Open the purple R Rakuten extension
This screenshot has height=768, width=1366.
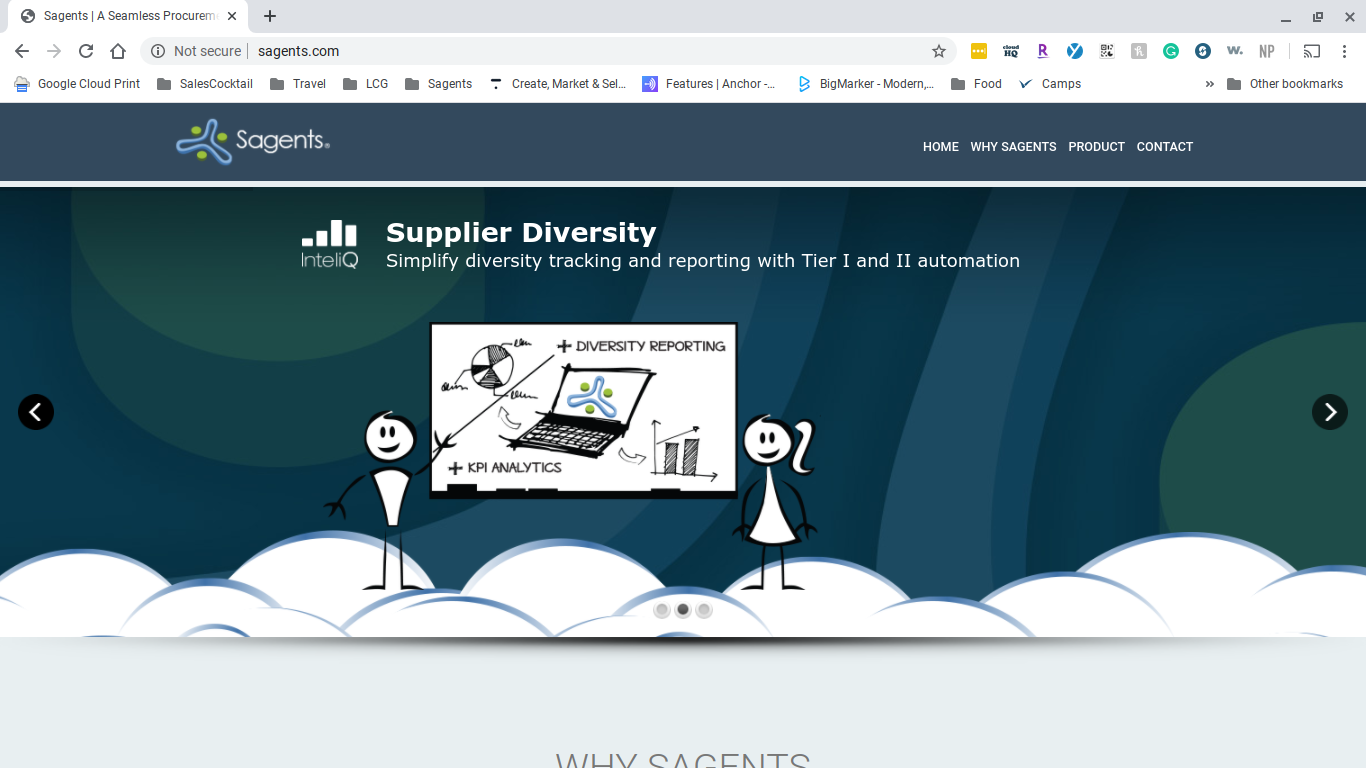pos(1043,51)
